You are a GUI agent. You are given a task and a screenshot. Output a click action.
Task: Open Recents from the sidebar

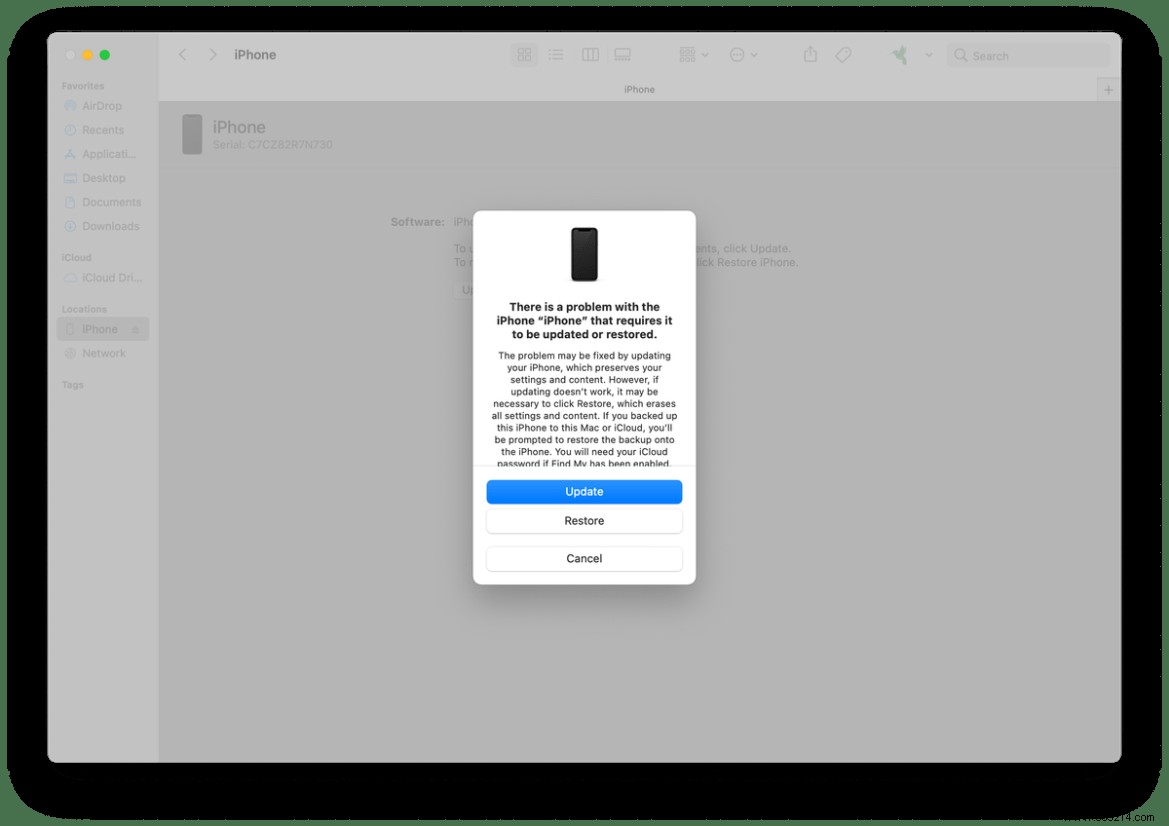pos(102,130)
